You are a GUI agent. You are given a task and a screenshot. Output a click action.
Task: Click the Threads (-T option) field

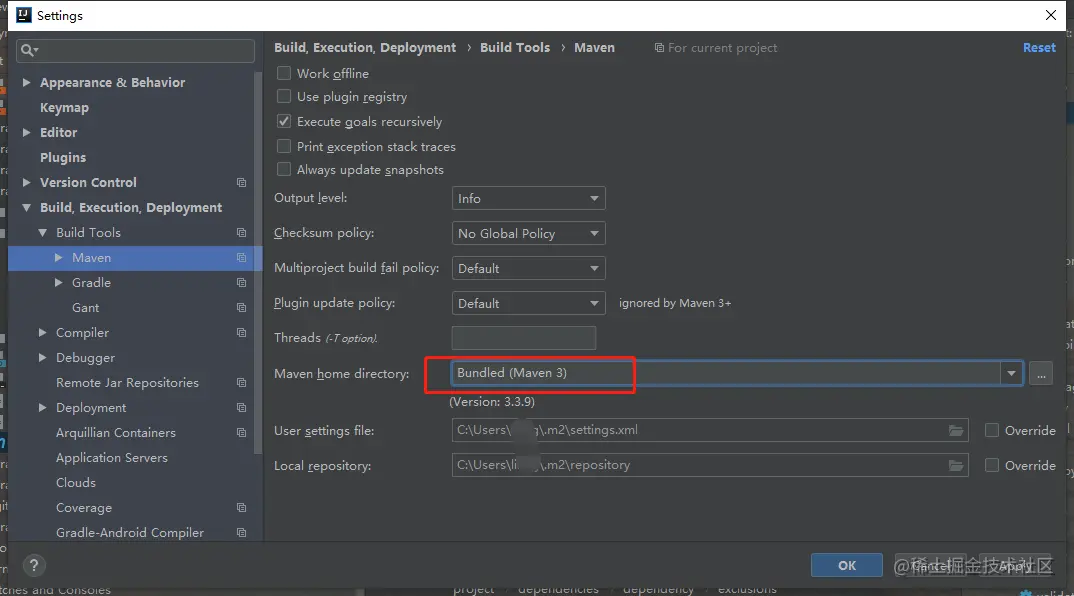click(523, 338)
